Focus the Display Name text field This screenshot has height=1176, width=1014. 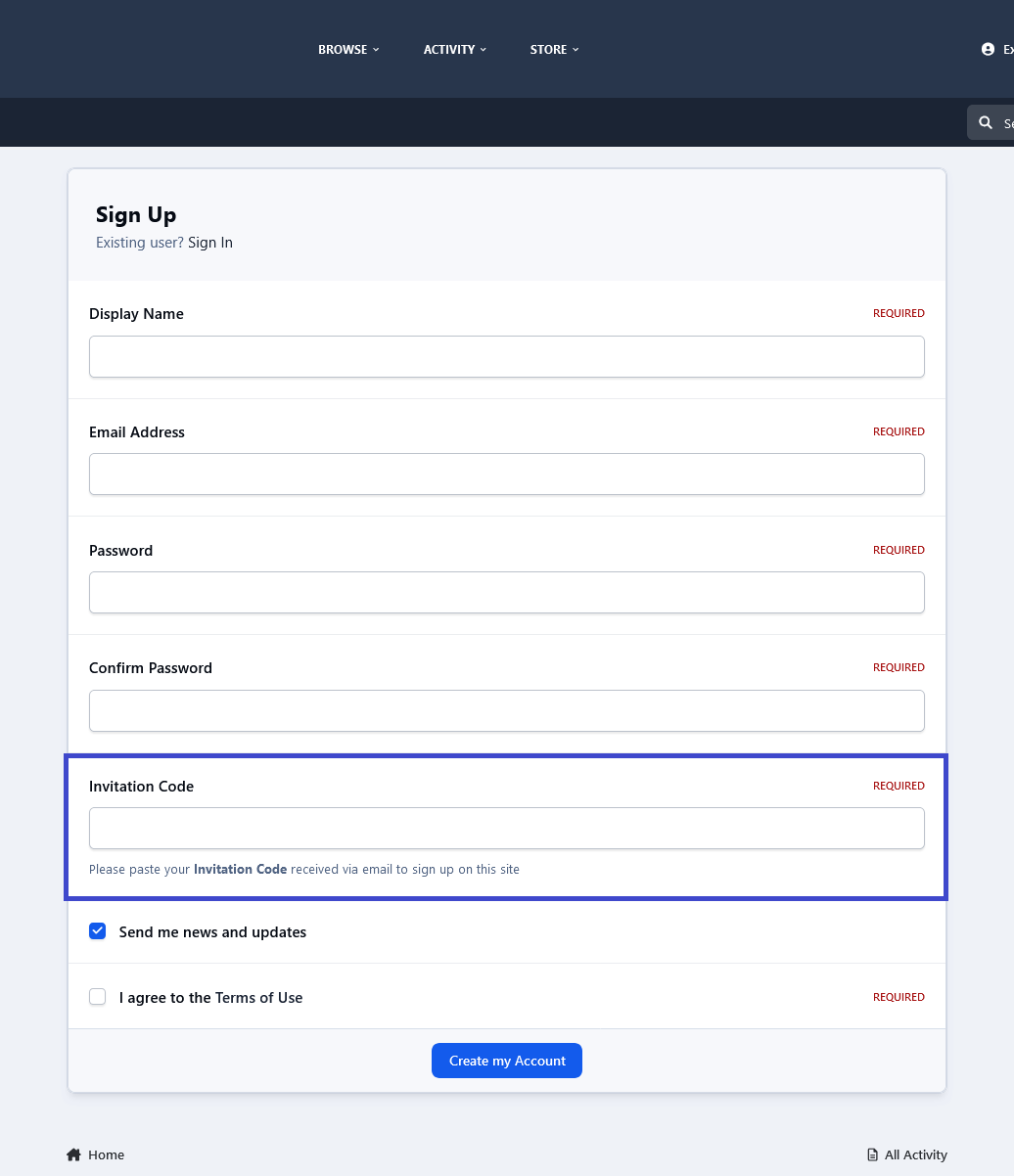click(x=507, y=357)
